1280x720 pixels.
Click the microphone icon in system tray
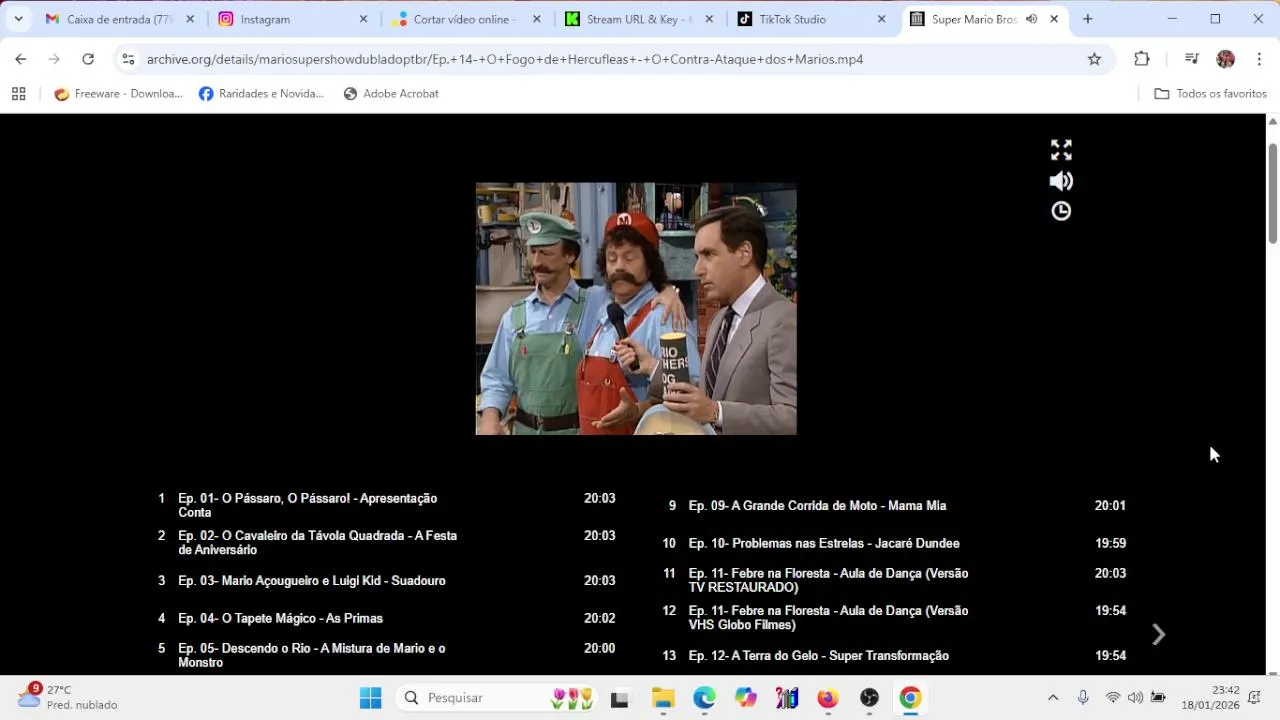(x=1083, y=698)
